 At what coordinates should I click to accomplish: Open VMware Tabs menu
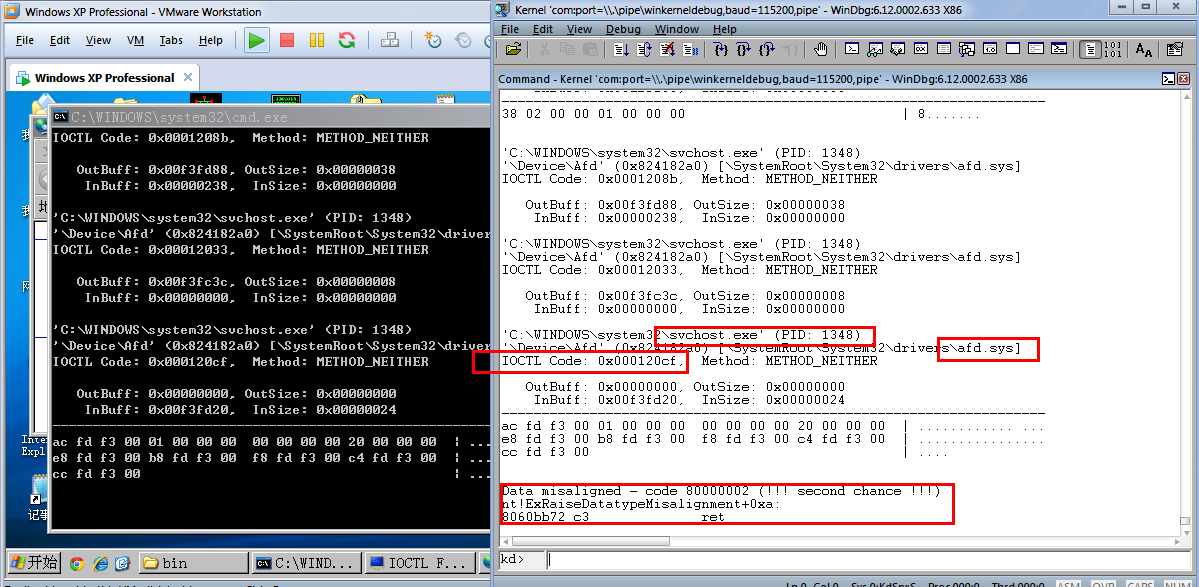click(171, 41)
